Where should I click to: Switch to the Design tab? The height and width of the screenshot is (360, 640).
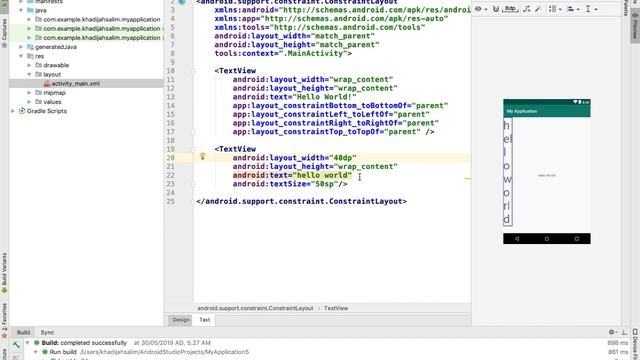[181, 320]
